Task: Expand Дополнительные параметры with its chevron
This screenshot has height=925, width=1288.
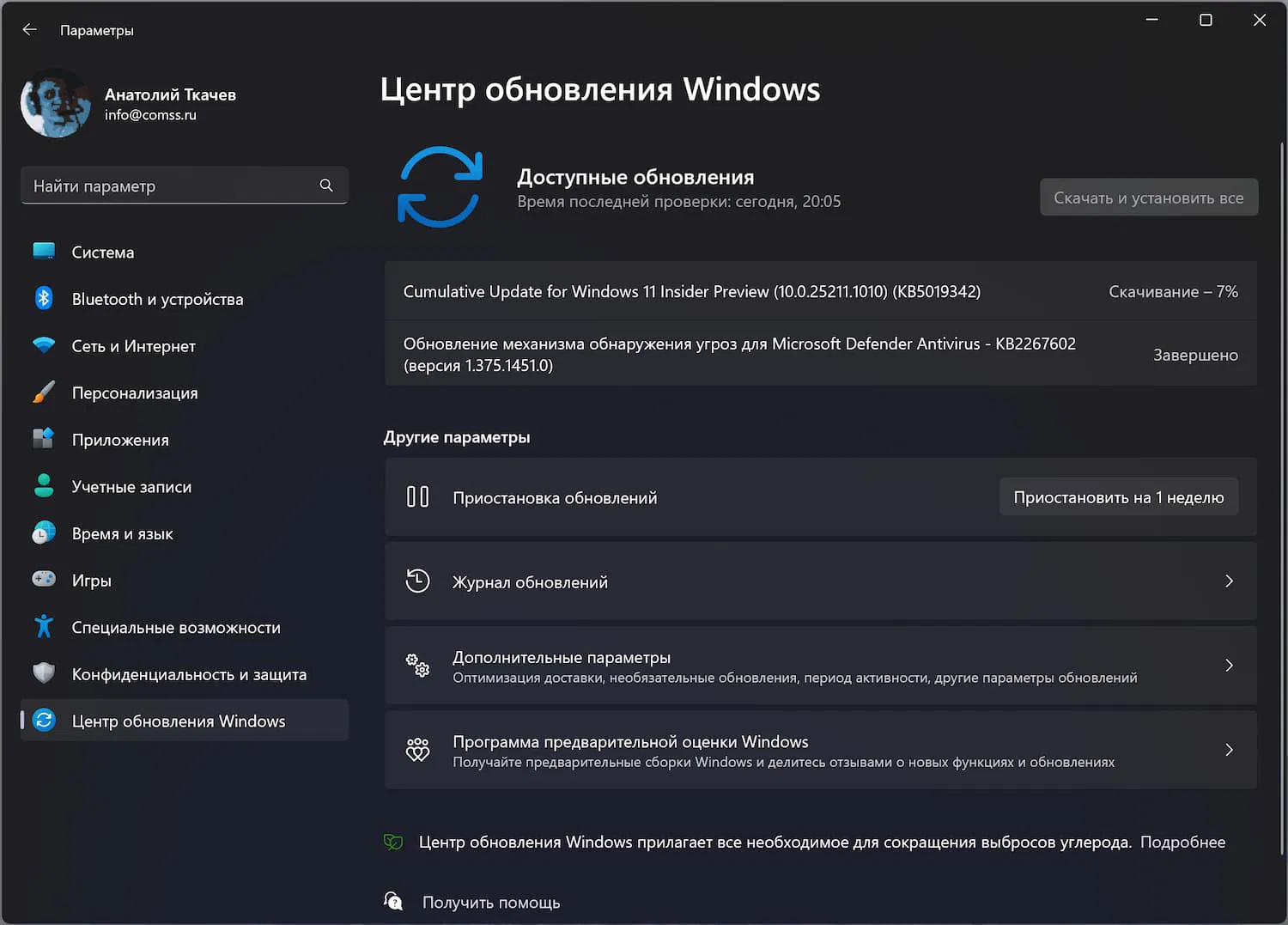Action: pos(1229,666)
